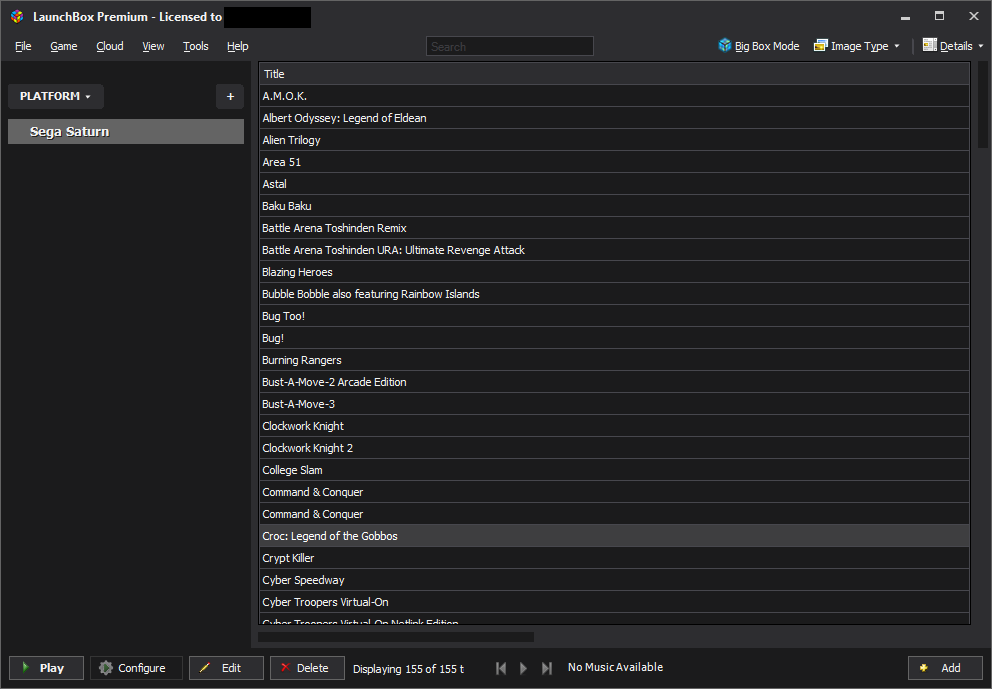This screenshot has height=689, width=992.
Task: Select Bug Too! row
Action: (x=614, y=316)
